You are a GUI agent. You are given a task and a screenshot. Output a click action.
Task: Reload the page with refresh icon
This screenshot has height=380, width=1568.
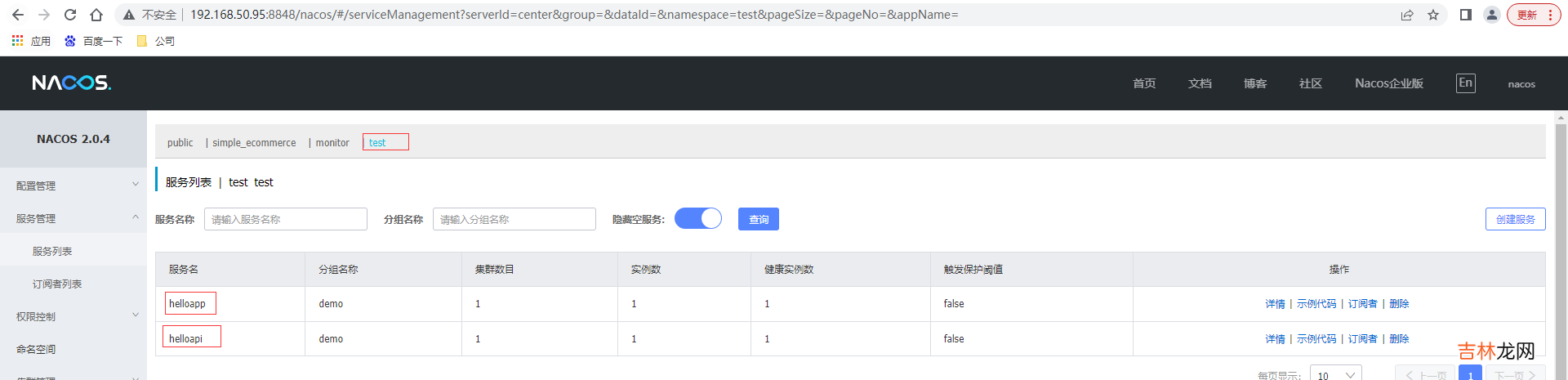[70, 15]
